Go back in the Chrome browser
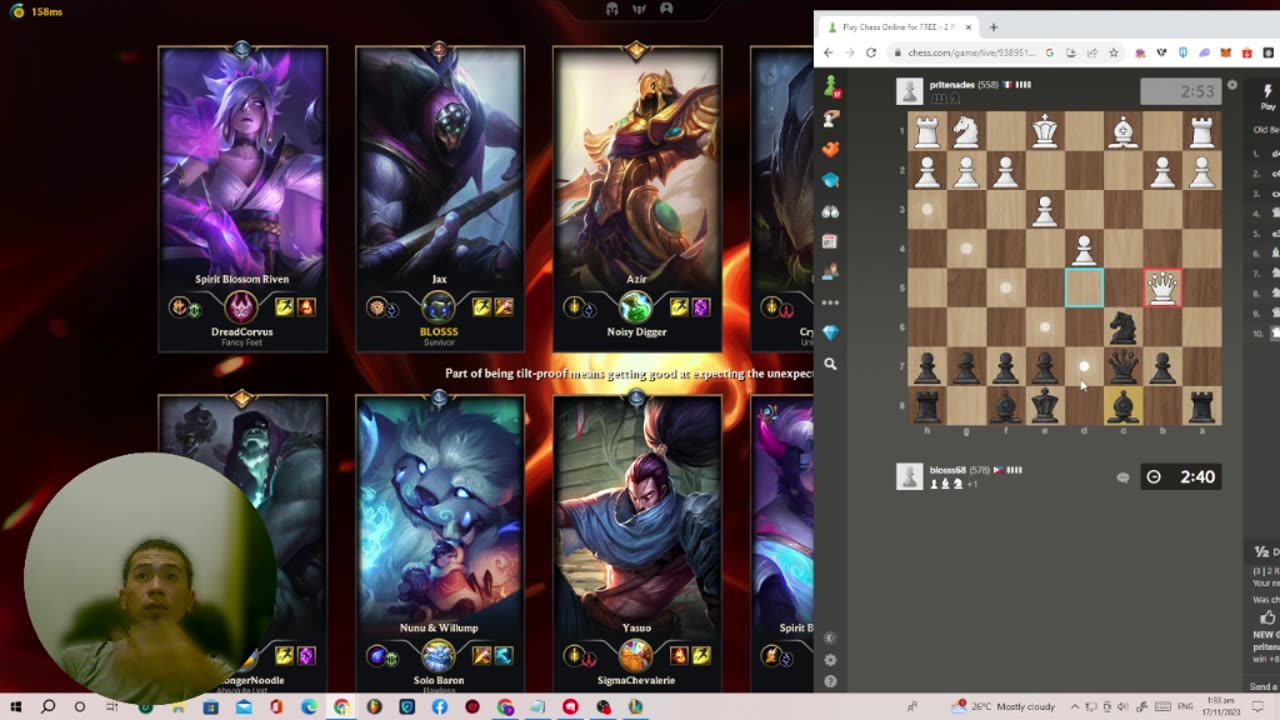Screen dimensions: 1280x720 pyautogui.click(x=828, y=53)
